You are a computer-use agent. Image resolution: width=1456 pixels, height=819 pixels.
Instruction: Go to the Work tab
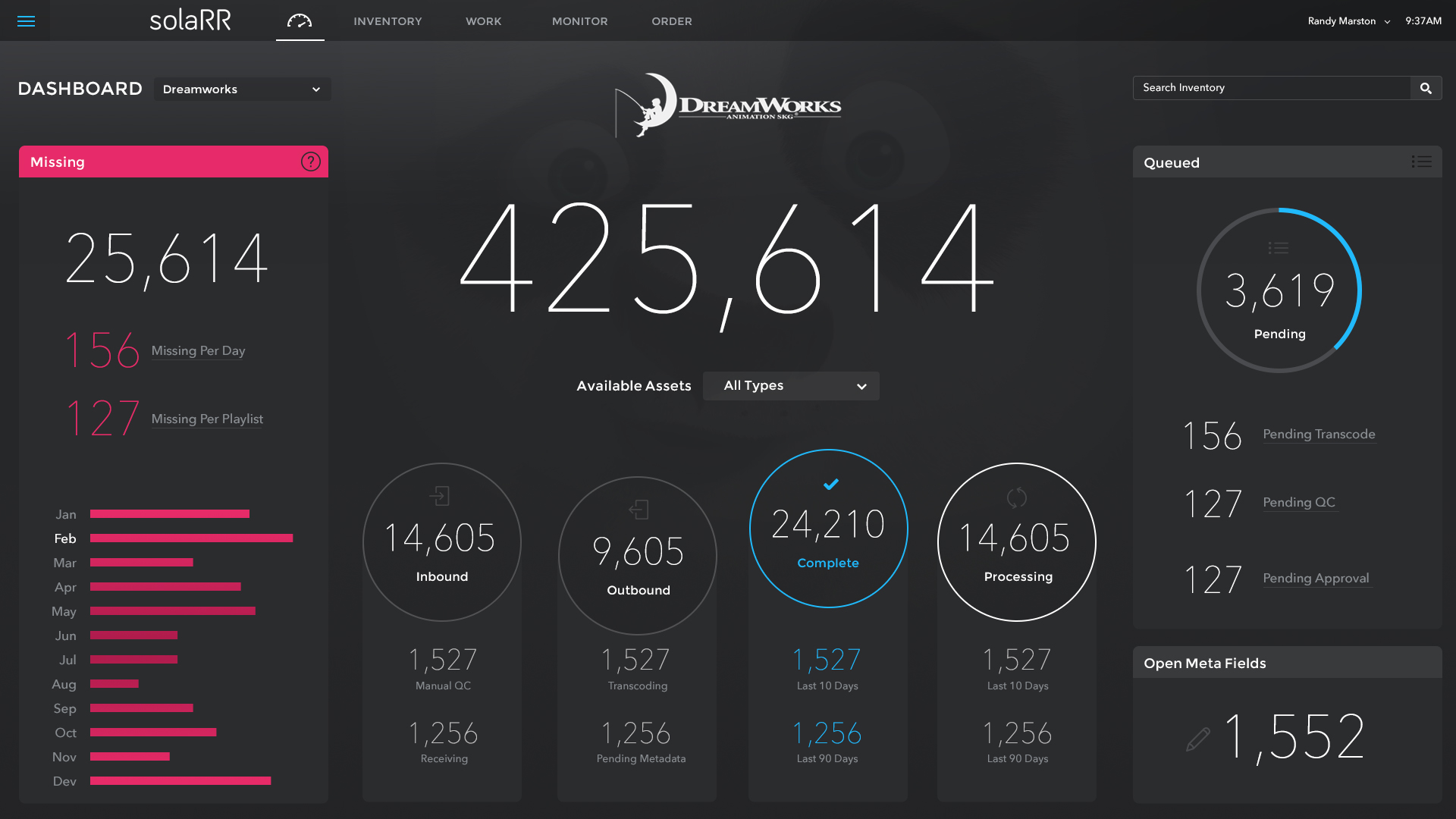484,21
